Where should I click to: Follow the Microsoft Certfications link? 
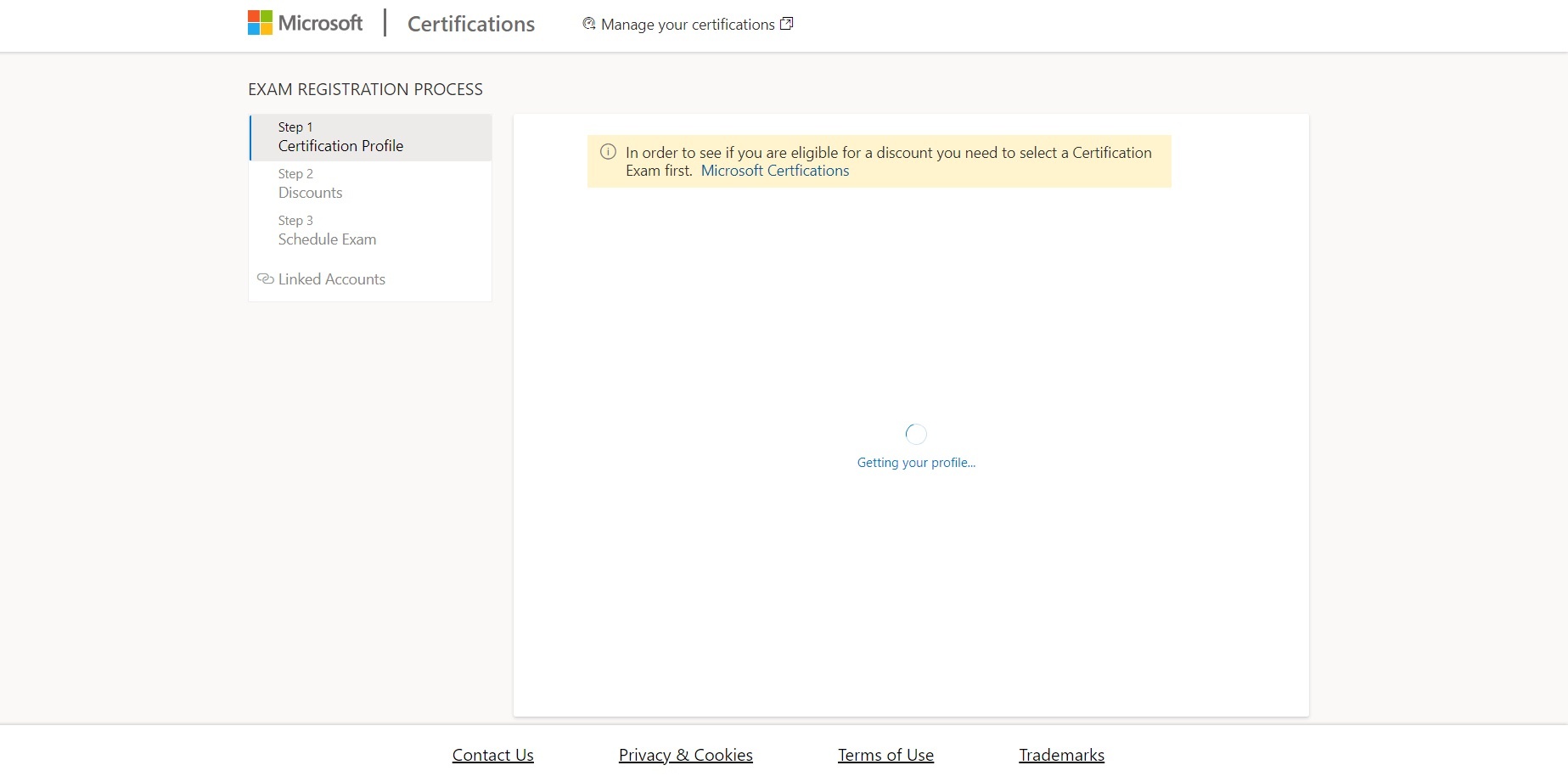[x=775, y=171]
